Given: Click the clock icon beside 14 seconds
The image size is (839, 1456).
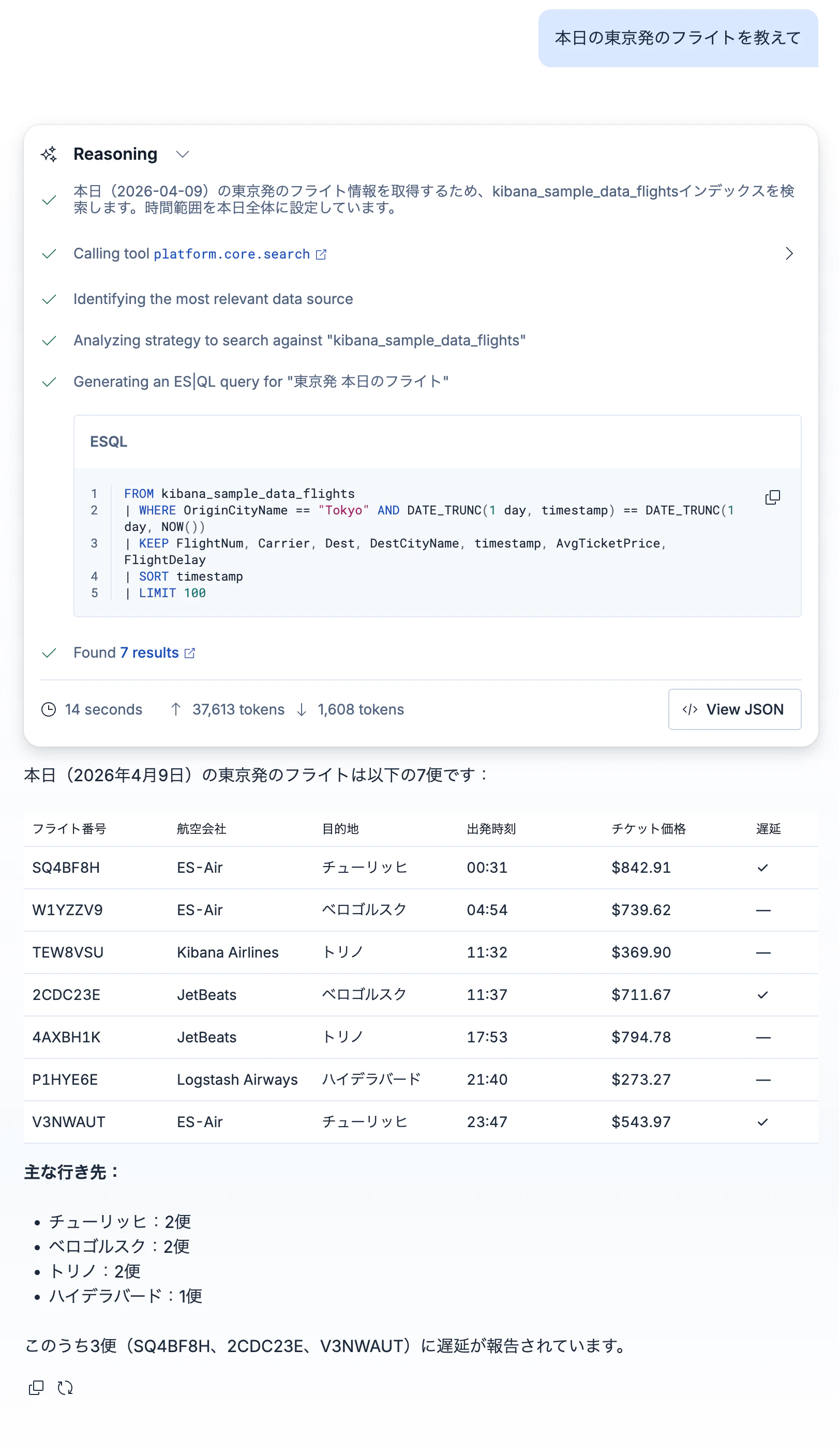Looking at the screenshot, I should 49,709.
